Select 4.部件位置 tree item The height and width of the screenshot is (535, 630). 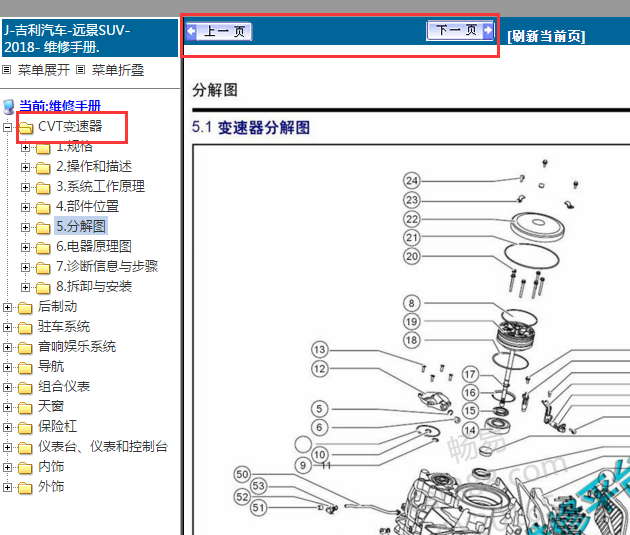pos(88,206)
